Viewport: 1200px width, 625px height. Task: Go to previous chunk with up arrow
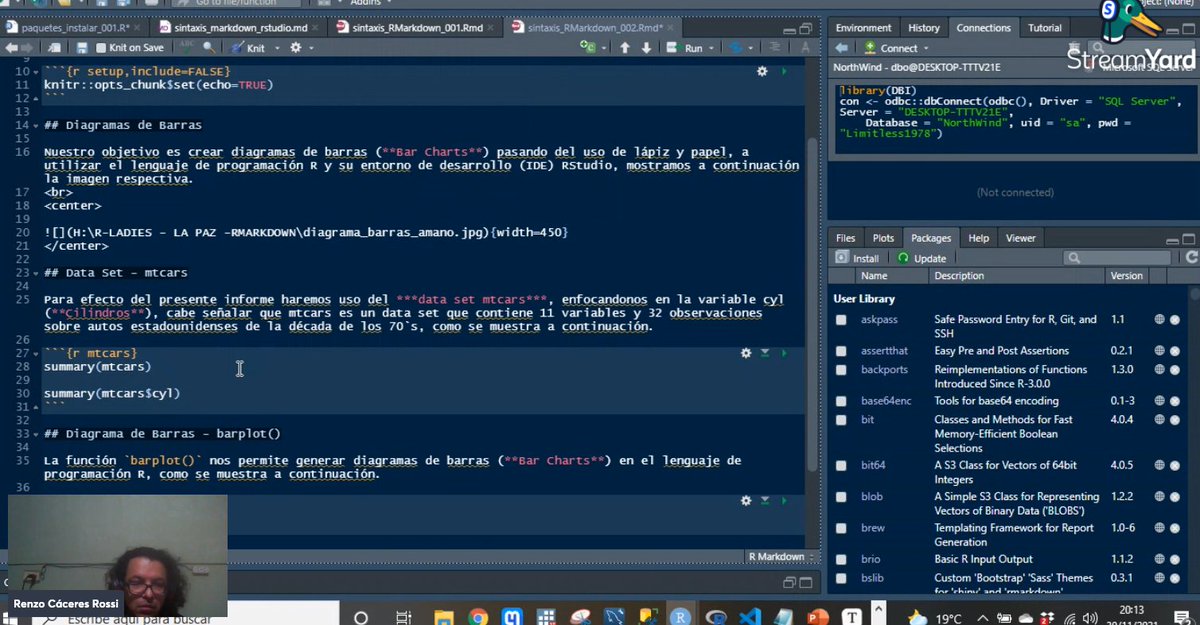click(x=625, y=48)
